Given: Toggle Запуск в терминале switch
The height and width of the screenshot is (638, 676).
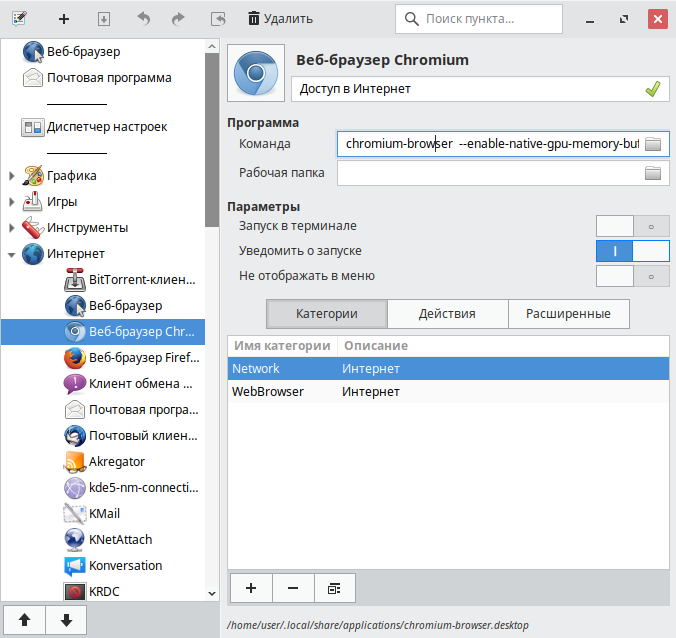Looking at the screenshot, I should pos(632,226).
